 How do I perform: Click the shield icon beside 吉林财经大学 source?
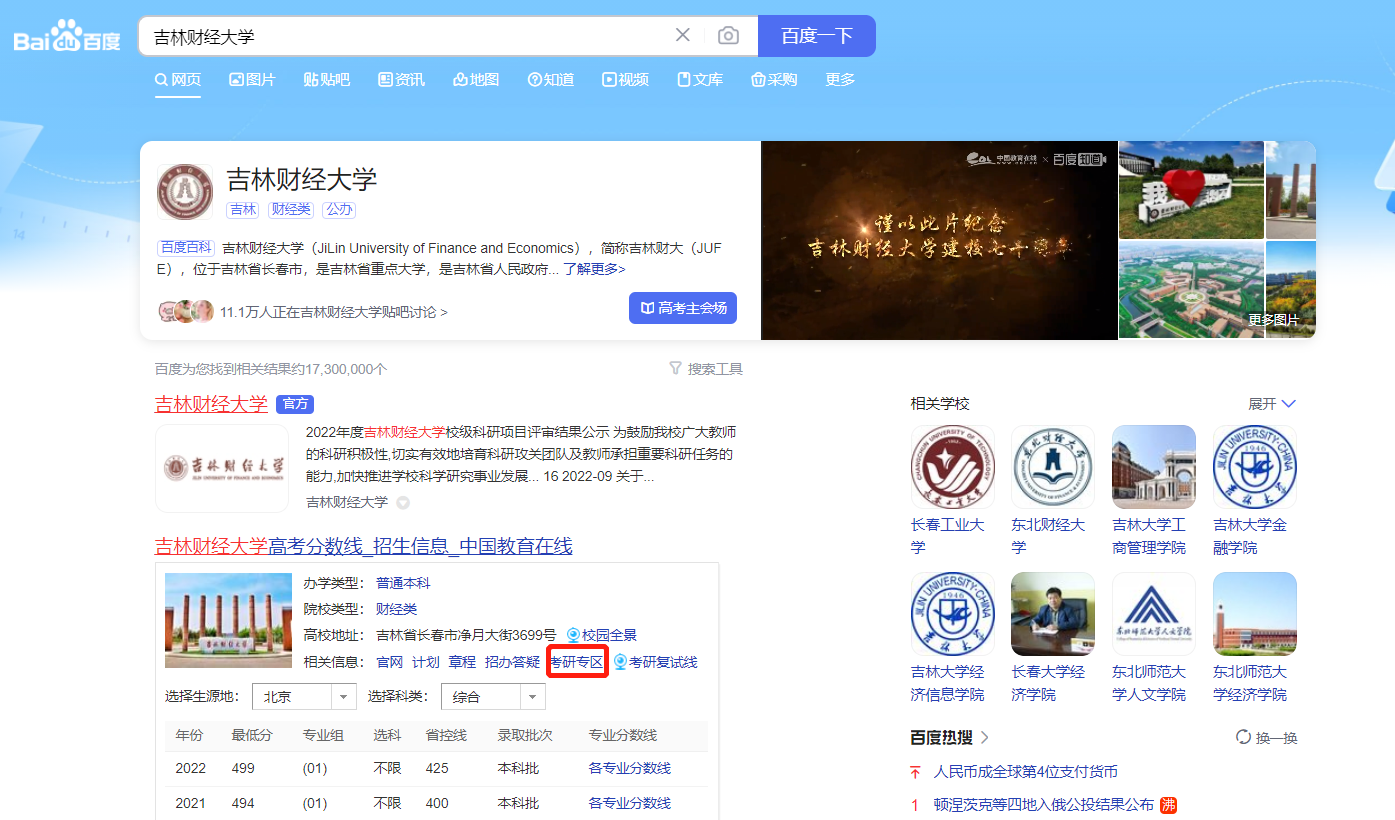pos(403,503)
